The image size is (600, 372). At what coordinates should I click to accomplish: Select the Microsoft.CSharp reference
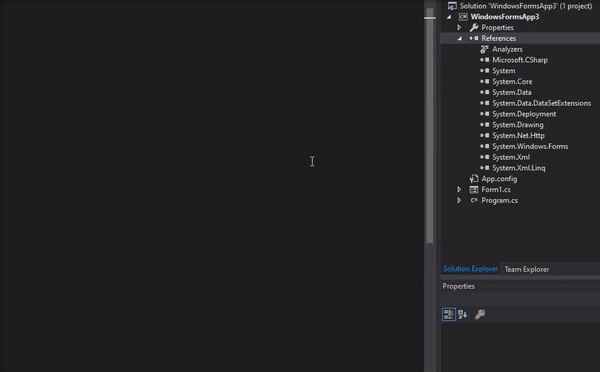pyautogui.click(x=520, y=60)
